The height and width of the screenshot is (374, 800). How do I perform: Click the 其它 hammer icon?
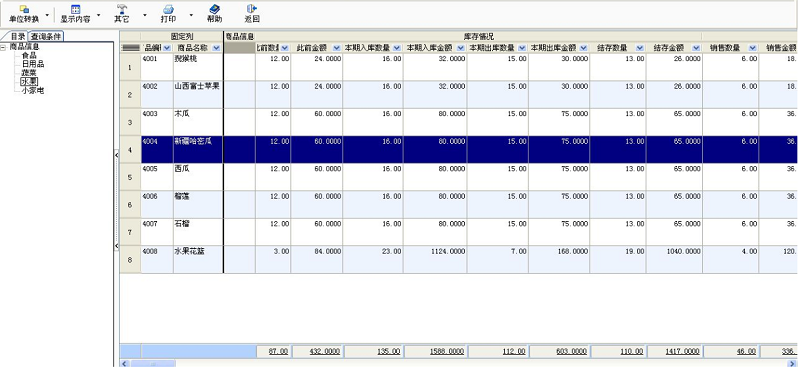tap(121, 9)
